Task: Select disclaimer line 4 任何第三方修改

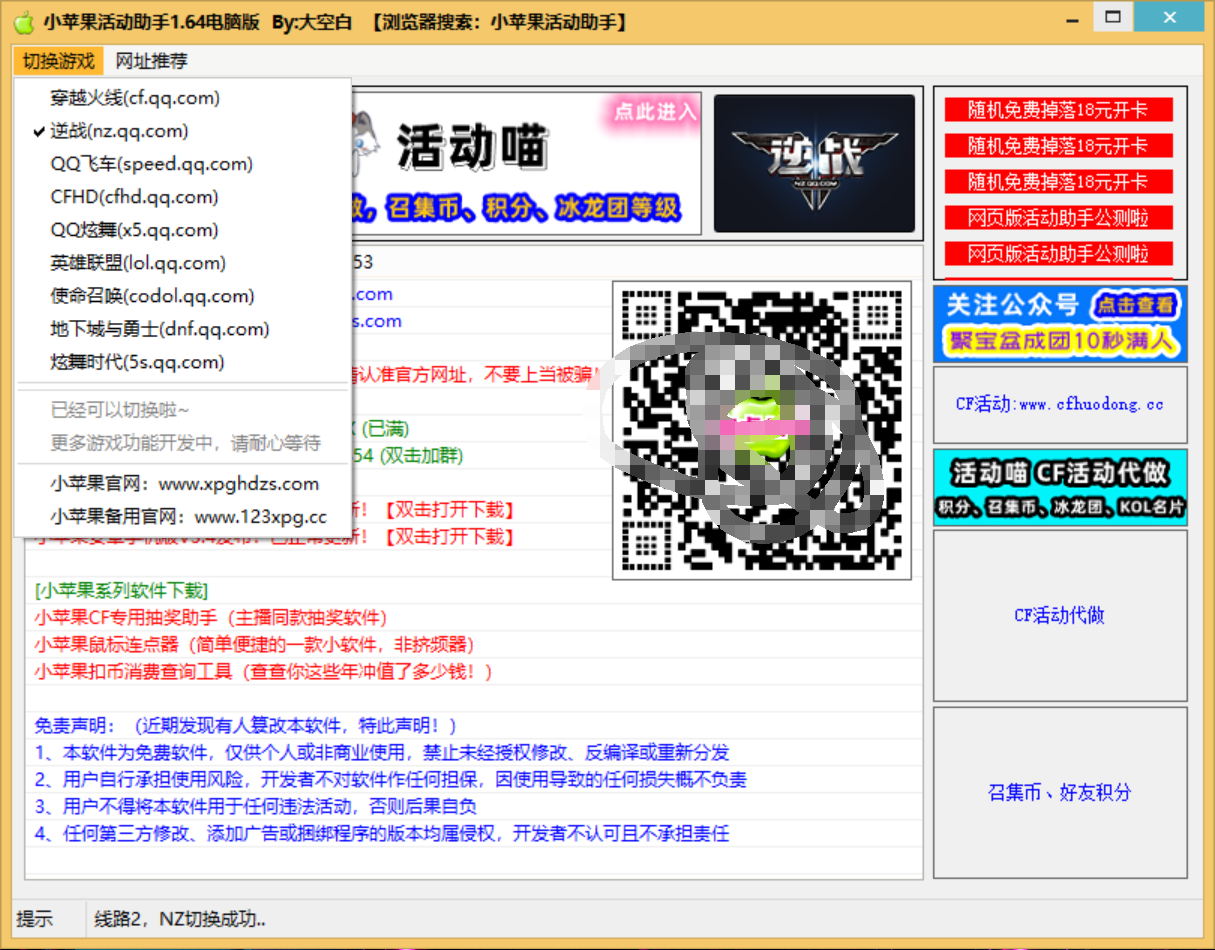Action: [x=382, y=833]
